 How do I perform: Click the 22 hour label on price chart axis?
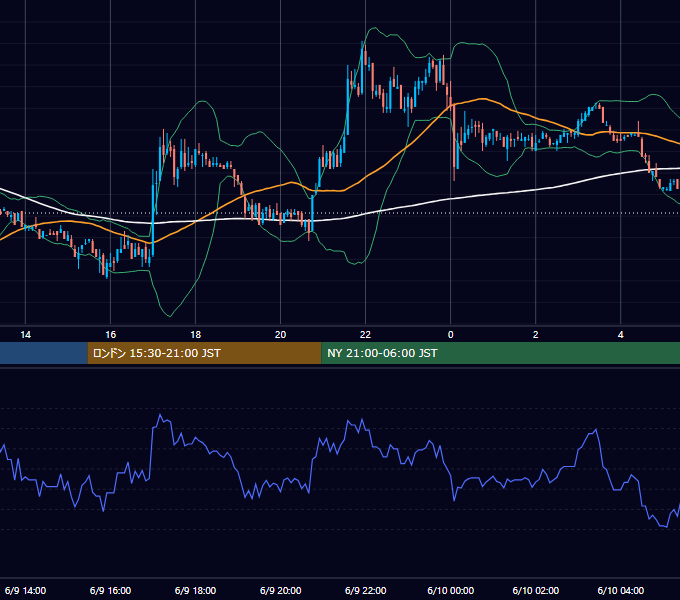(366, 335)
